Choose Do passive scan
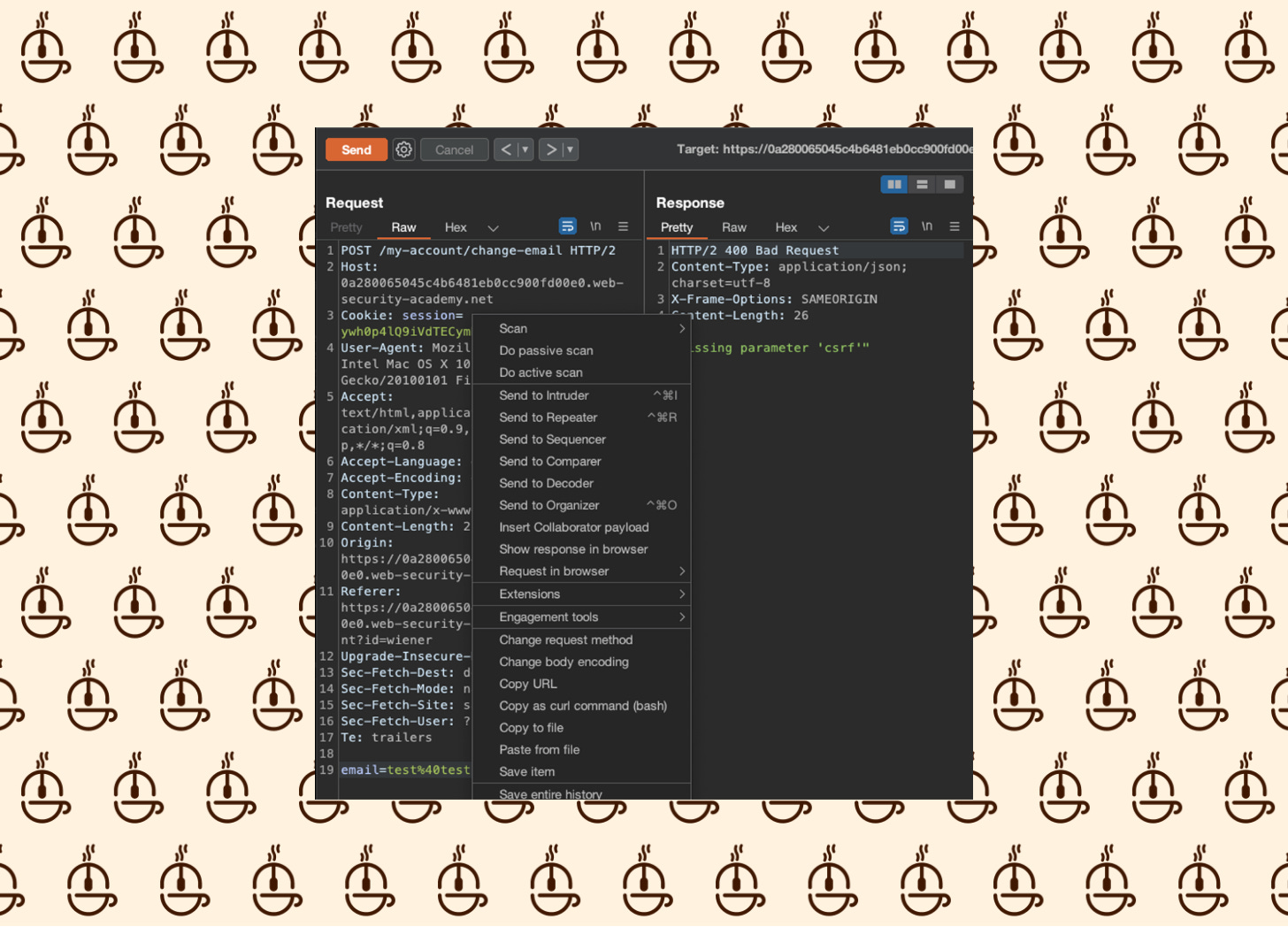Image resolution: width=1288 pixels, height=927 pixels. (581, 350)
